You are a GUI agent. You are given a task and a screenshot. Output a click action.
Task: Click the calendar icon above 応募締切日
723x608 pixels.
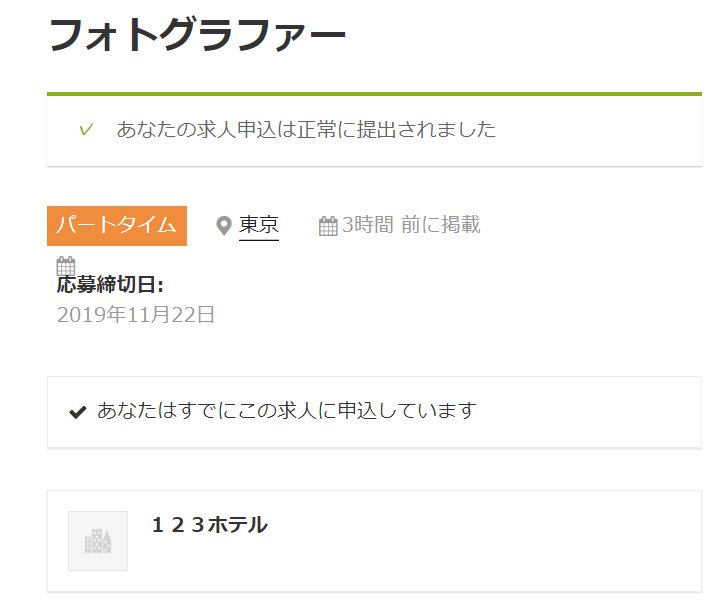tap(66, 266)
